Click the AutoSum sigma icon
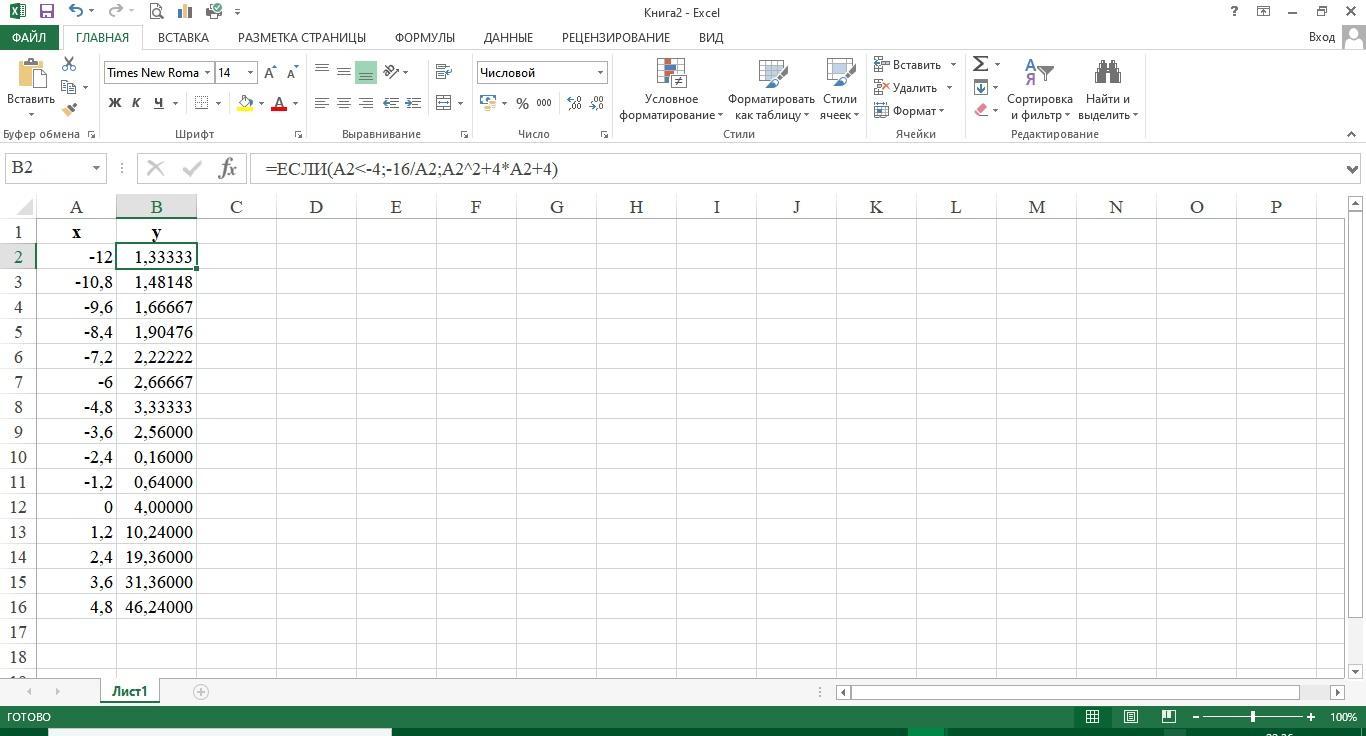Viewport: 1366px width, 736px height. [x=981, y=64]
